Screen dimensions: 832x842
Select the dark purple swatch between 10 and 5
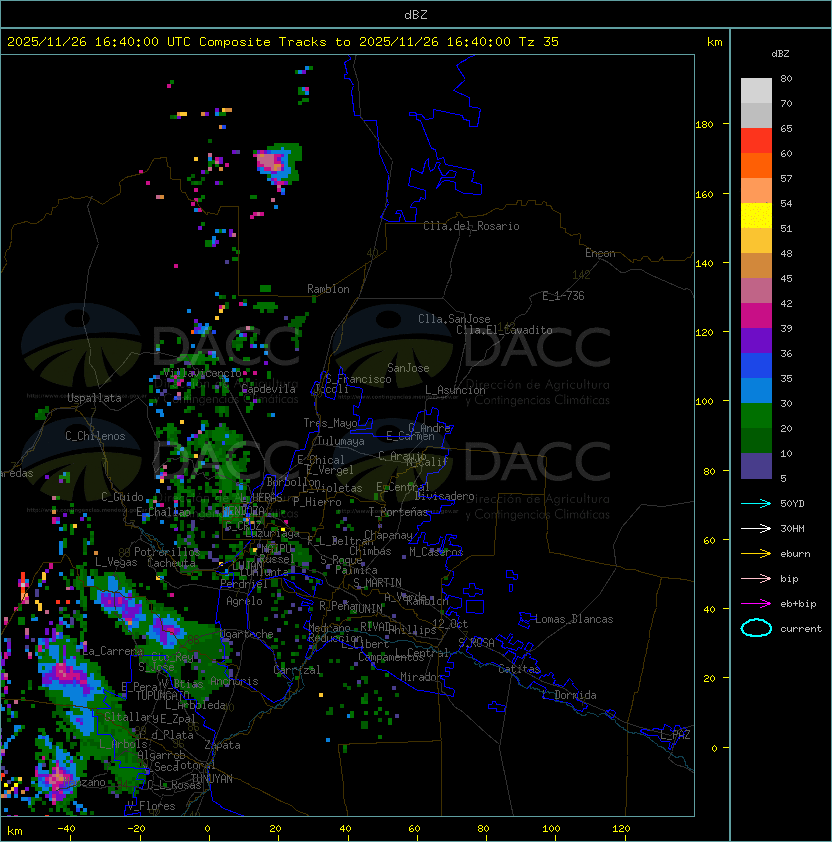(756, 466)
